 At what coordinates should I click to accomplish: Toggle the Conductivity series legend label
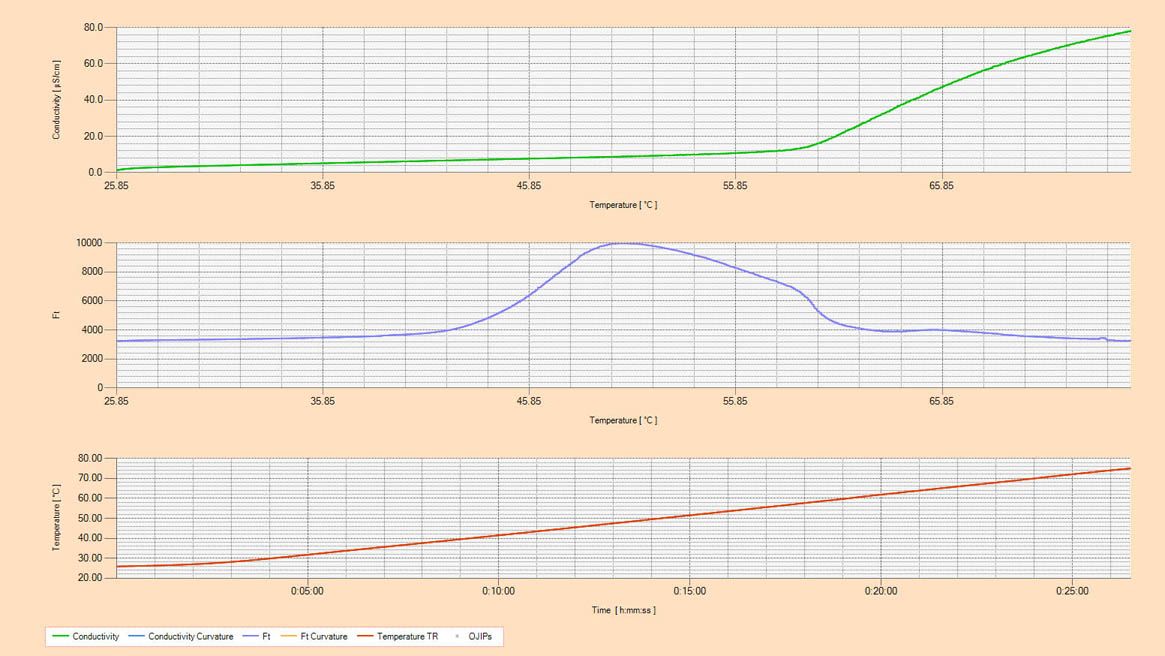click(95, 637)
